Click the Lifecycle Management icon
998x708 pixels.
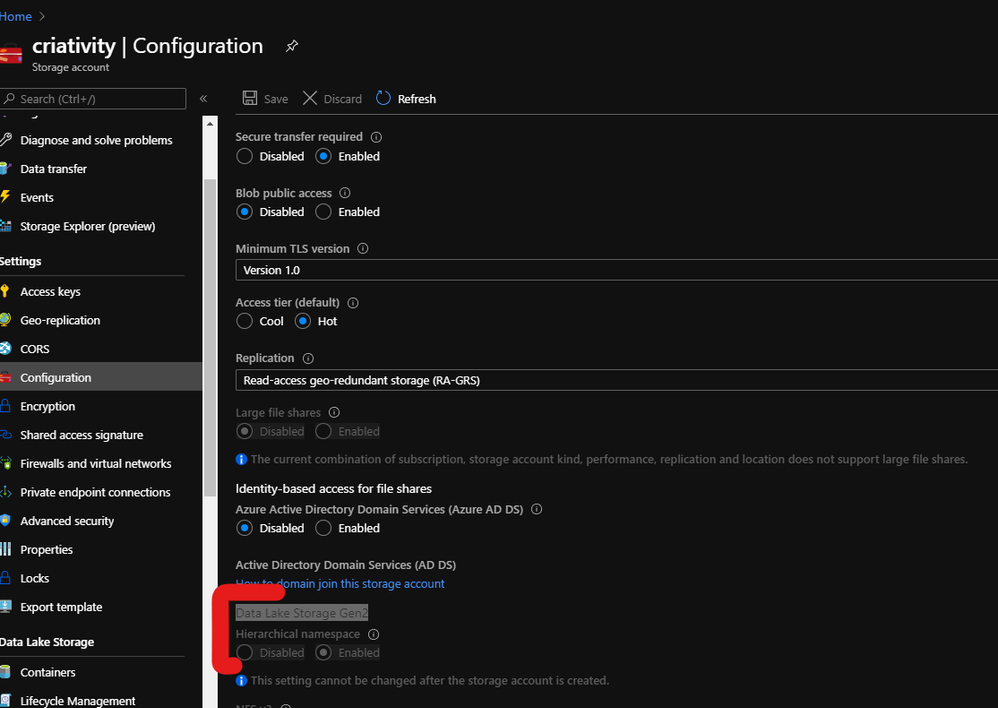pos(5,700)
